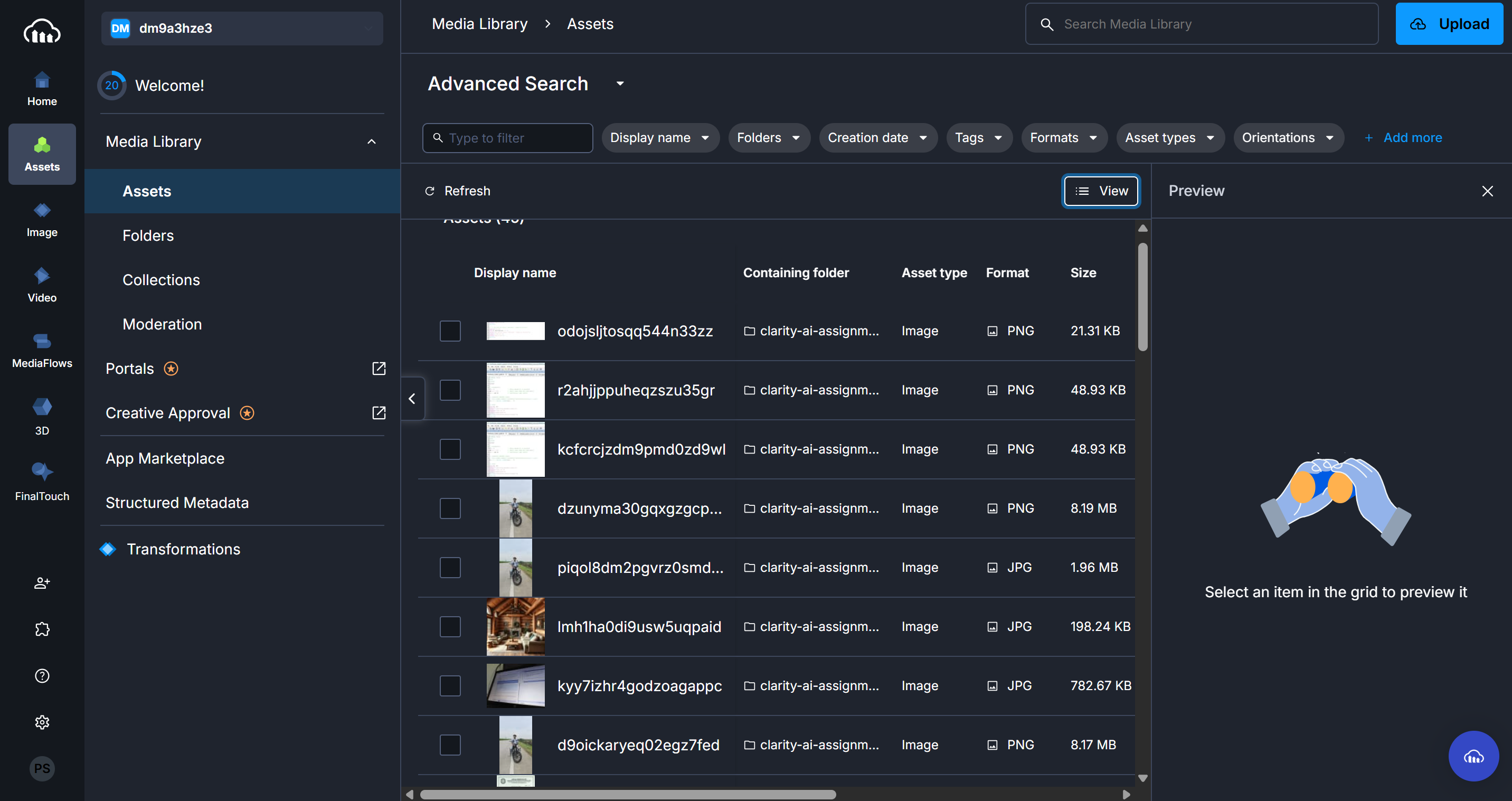Open the Creation date filter dropdown
The width and height of the screenshot is (1512, 801).
877,138
